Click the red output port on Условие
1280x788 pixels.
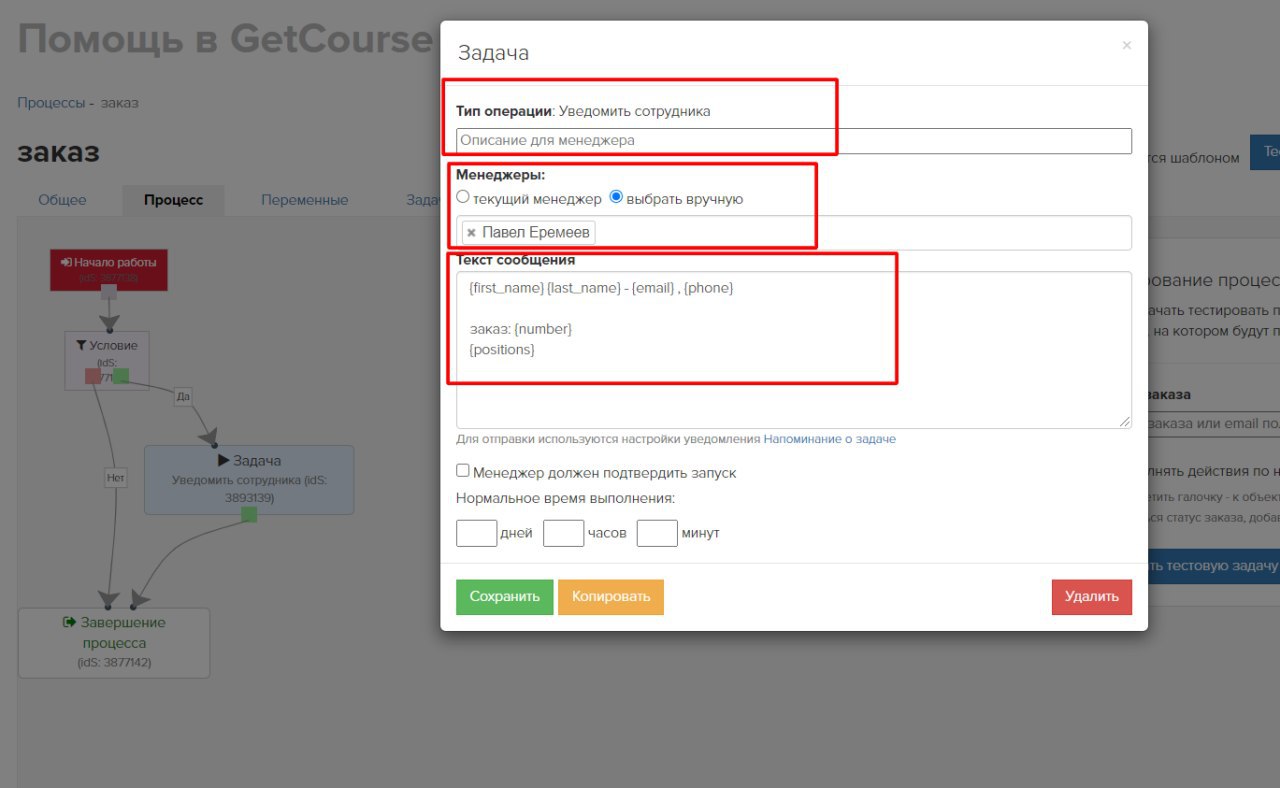[93, 376]
